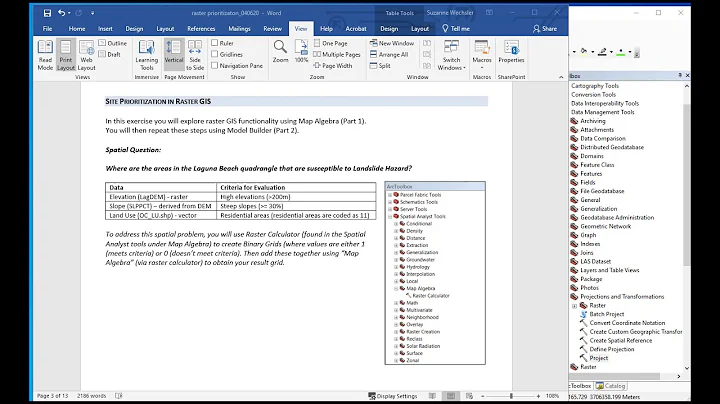The image size is (720, 404).
Task: Click the word count in status bar
Action: (x=91, y=396)
